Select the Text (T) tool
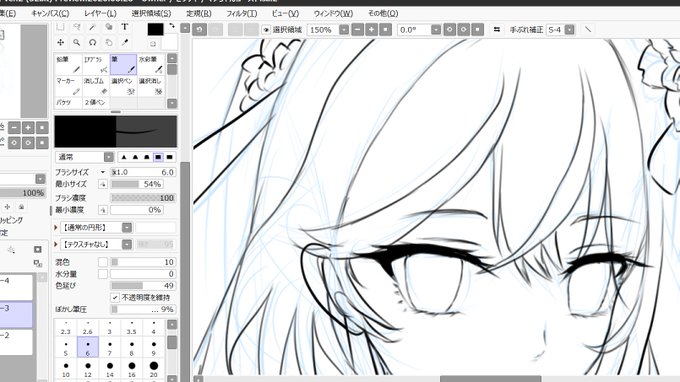Image resolution: width=680 pixels, height=382 pixels. tap(125, 27)
